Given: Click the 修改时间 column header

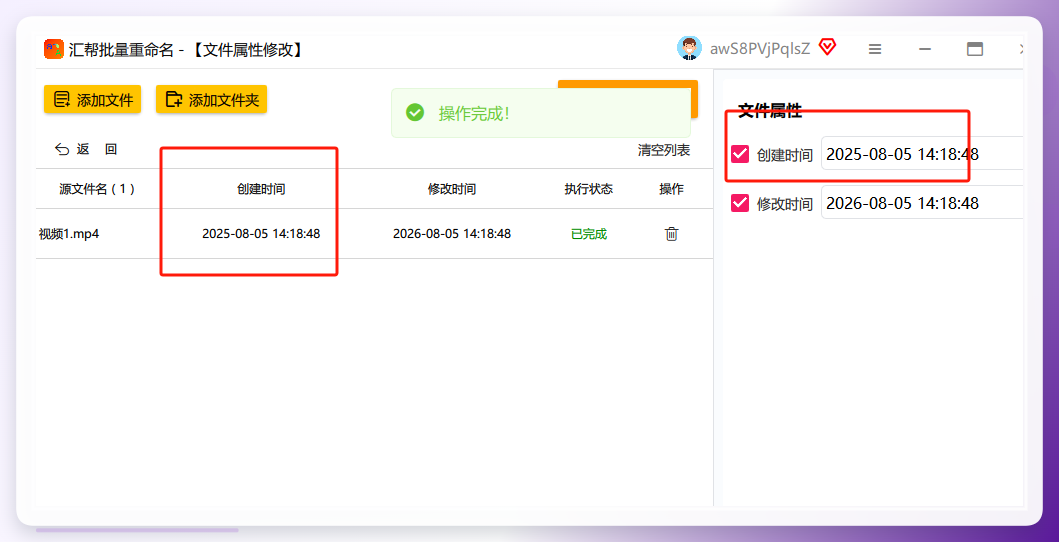Looking at the screenshot, I should 452,189.
